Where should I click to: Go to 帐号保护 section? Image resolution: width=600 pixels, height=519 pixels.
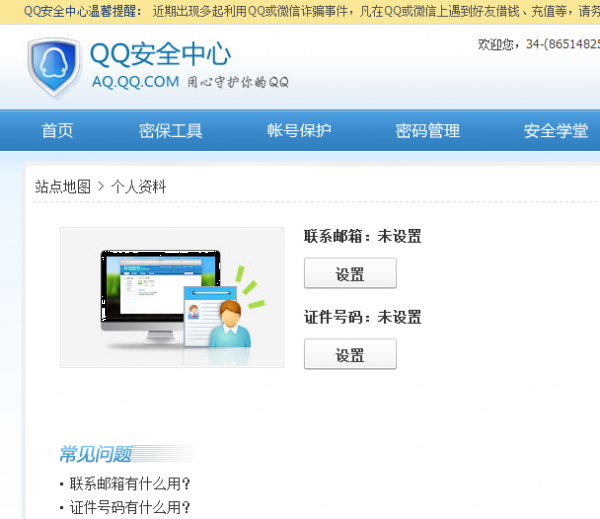click(299, 131)
